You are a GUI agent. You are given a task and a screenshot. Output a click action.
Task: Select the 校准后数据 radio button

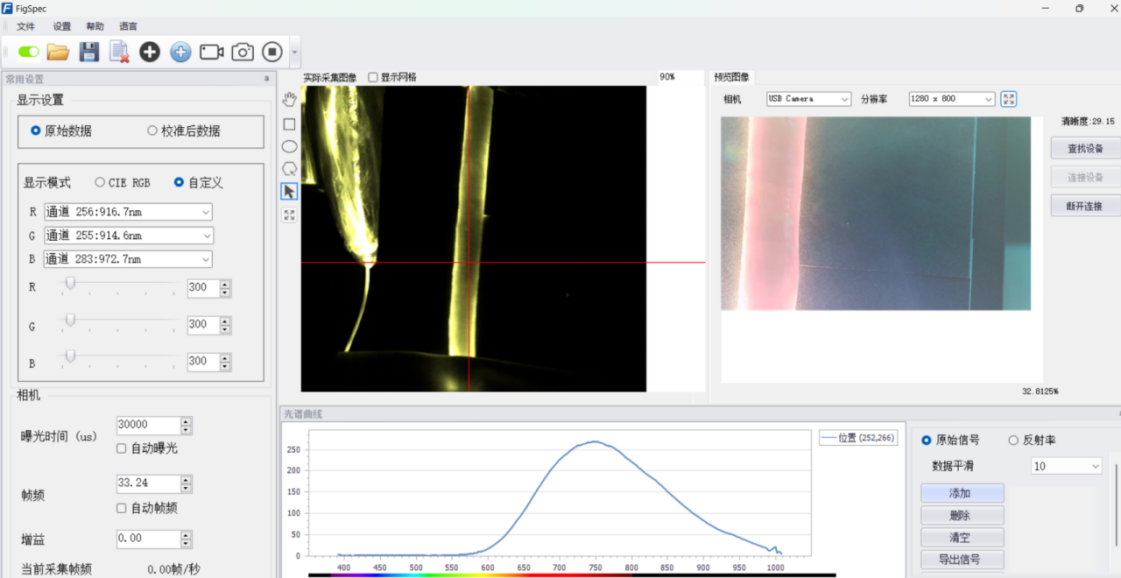tap(153, 130)
